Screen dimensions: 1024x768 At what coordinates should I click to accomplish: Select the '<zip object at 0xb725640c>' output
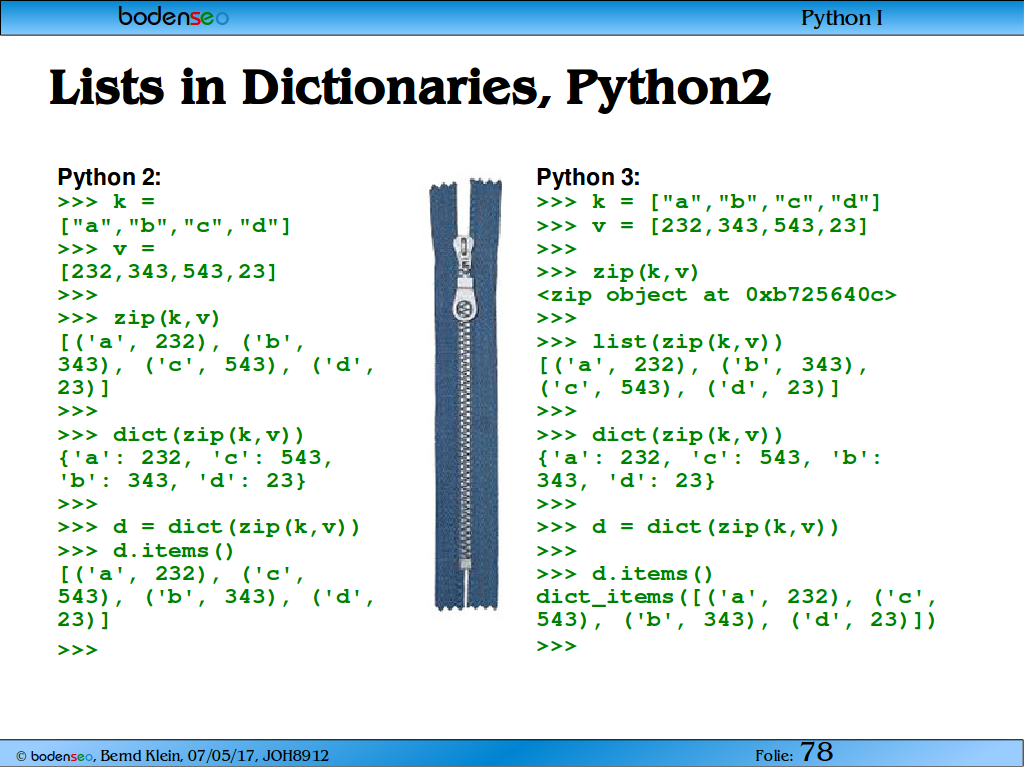716,295
